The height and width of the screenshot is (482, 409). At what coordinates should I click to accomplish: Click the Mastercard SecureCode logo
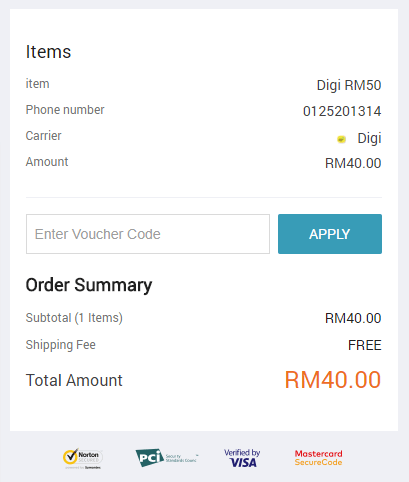318,458
